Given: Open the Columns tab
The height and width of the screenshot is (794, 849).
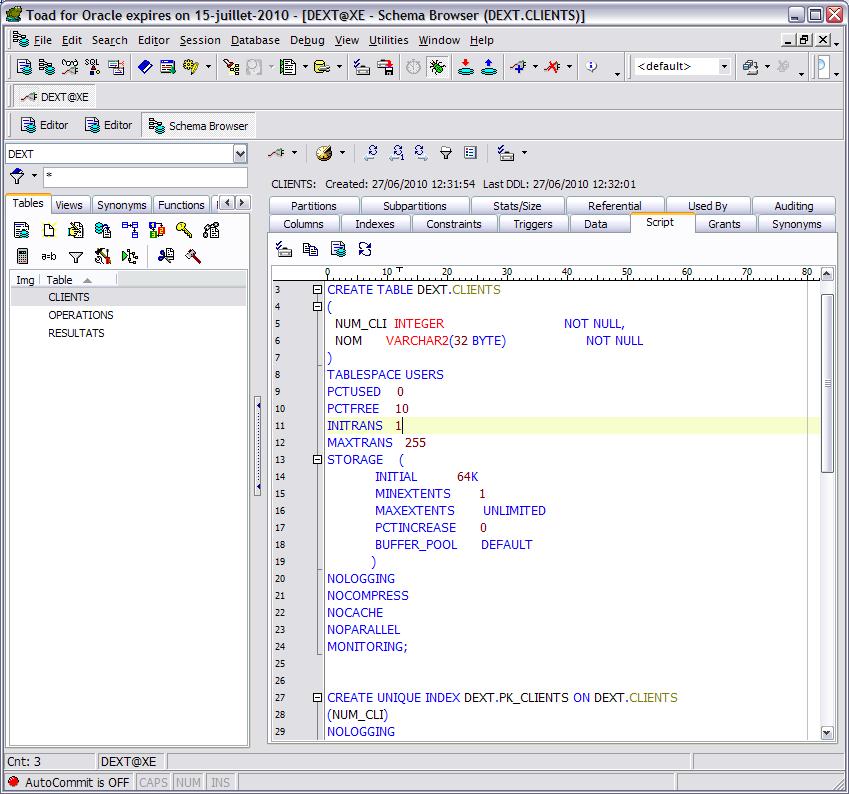Looking at the screenshot, I should [x=303, y=224].
